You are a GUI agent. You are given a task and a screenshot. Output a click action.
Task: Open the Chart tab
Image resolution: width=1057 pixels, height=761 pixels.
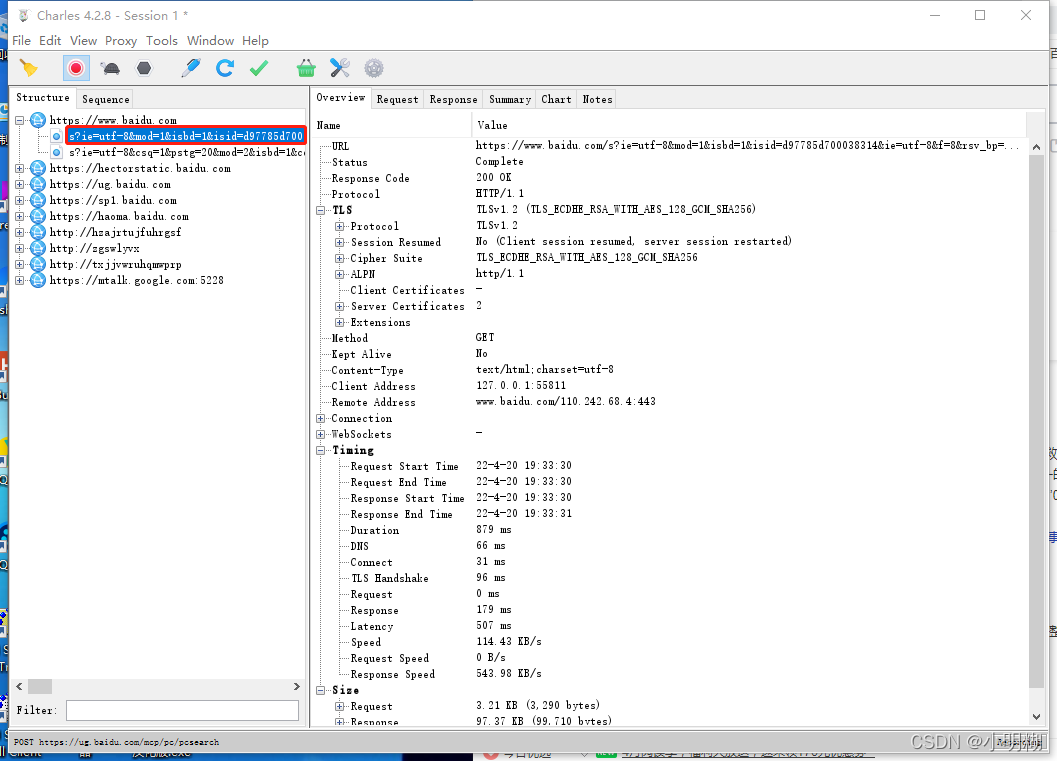coord(556,99)
